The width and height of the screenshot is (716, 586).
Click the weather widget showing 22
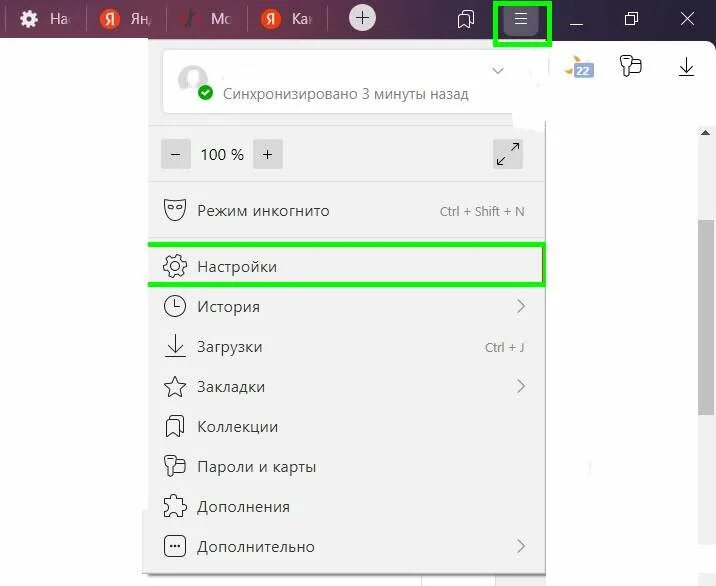click(580, 67)
